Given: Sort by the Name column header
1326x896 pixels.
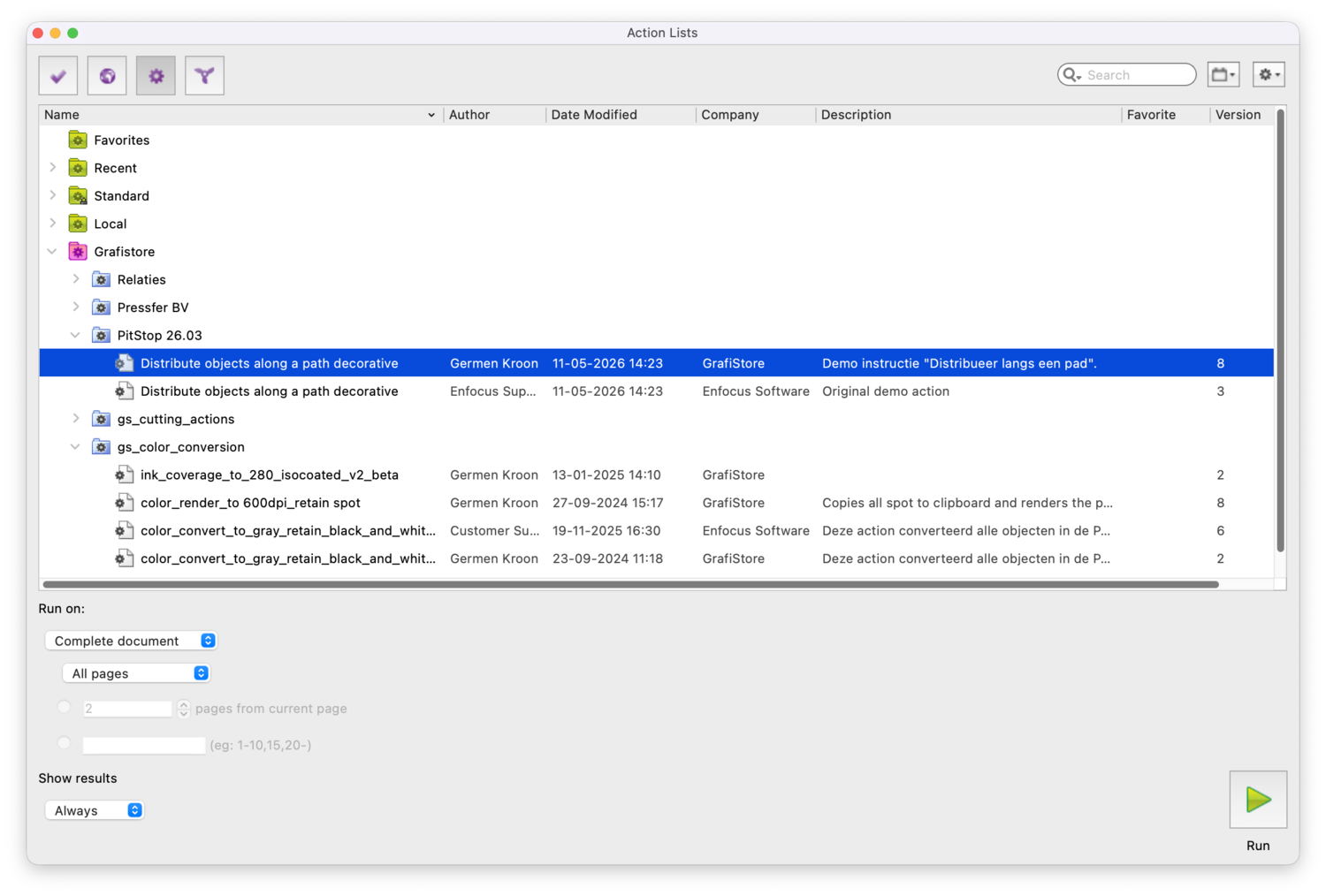Looking at the screenshot, I should (x=240, y=115).
